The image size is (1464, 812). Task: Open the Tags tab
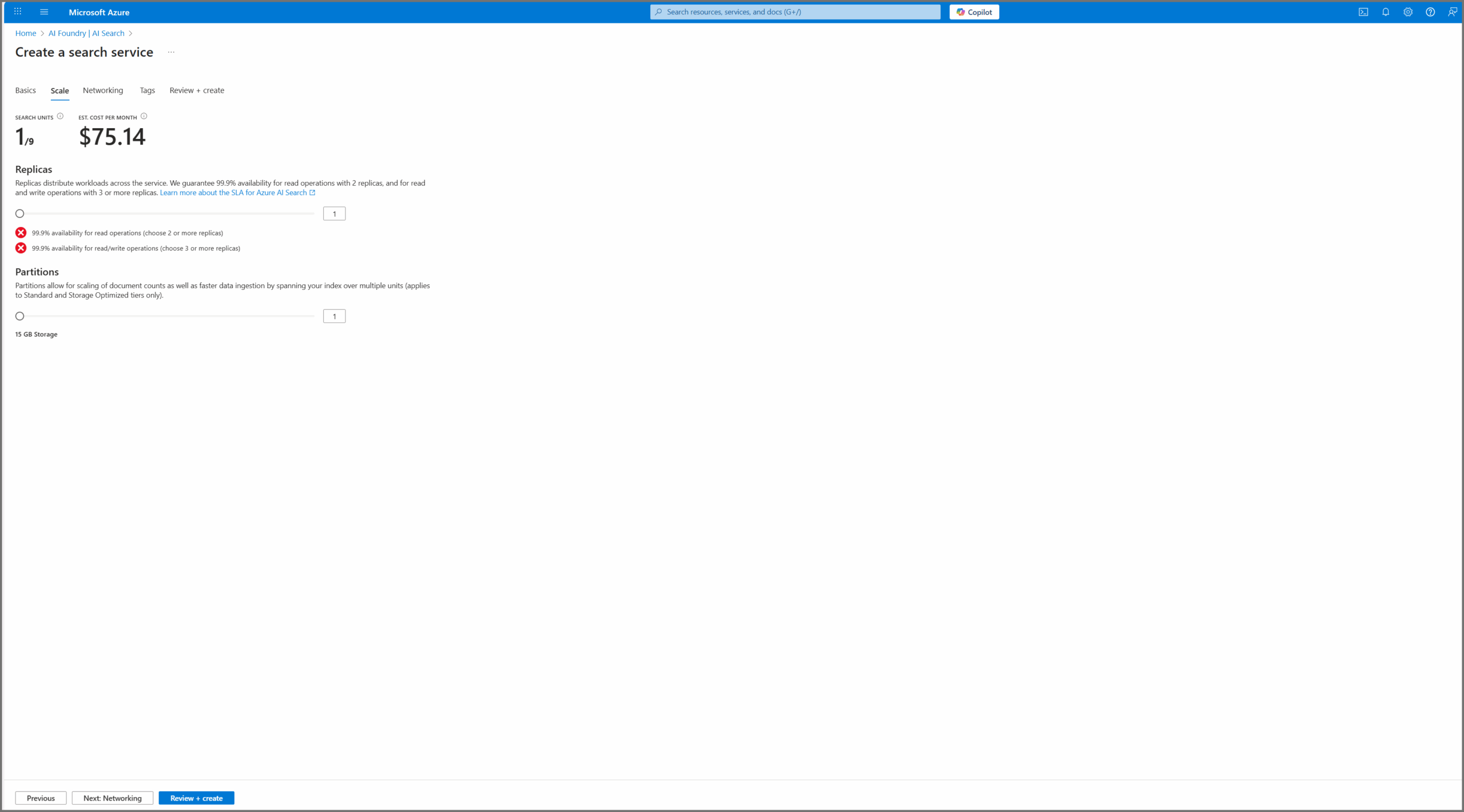tap(147, 90)
